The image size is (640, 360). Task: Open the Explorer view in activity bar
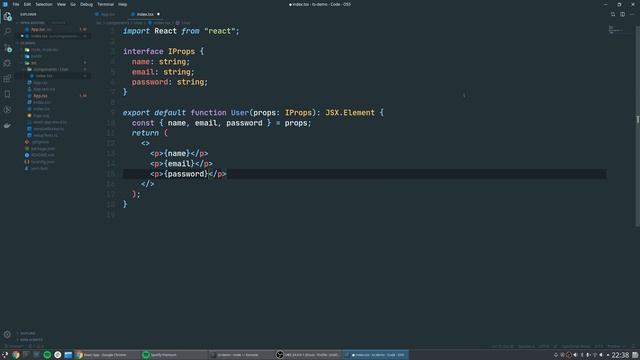7,17
